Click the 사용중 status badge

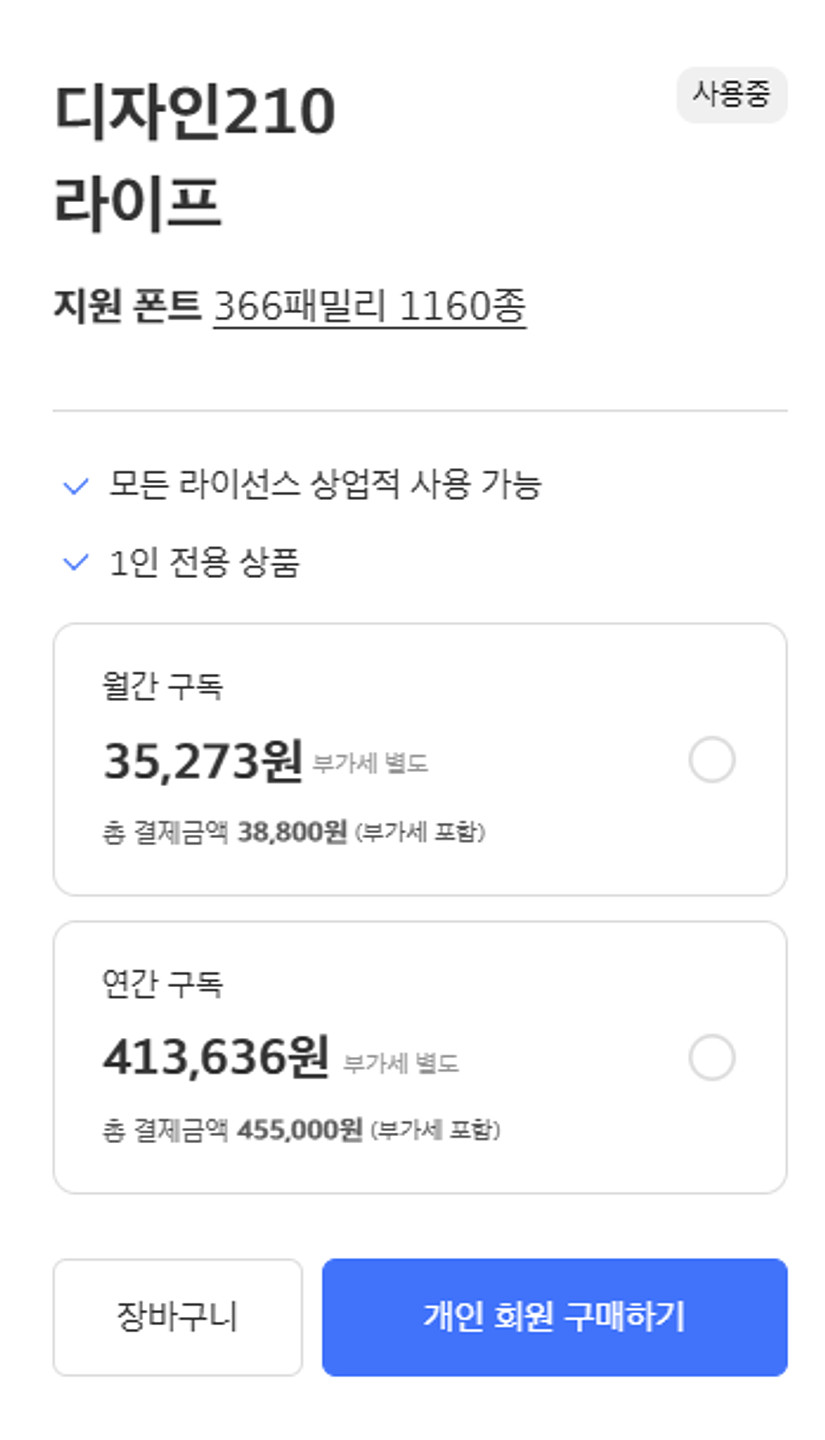pos(732,95)
